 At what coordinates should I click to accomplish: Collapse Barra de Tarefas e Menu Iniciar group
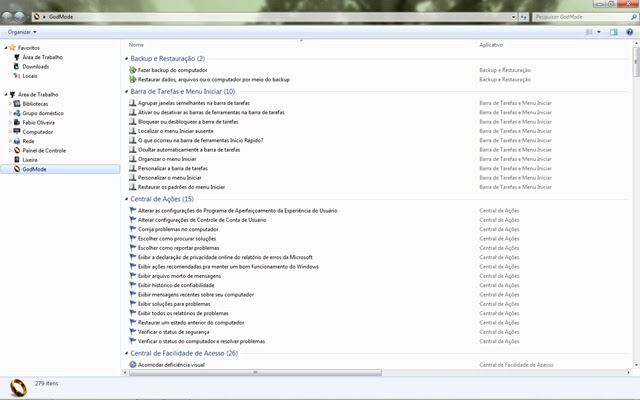(x=127, y=91)
